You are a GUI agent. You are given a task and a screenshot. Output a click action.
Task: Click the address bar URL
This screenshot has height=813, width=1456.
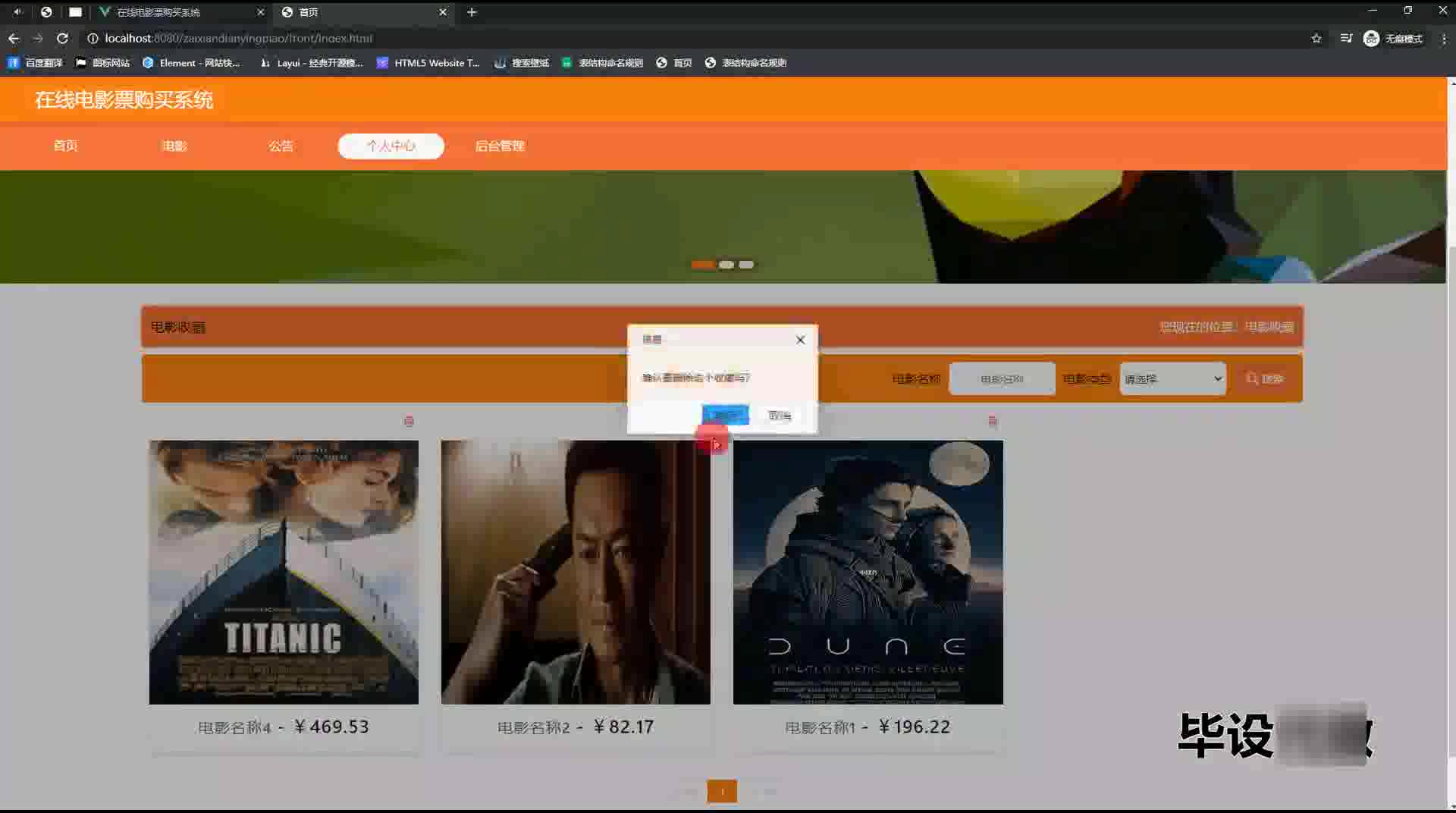coord(238,38)
